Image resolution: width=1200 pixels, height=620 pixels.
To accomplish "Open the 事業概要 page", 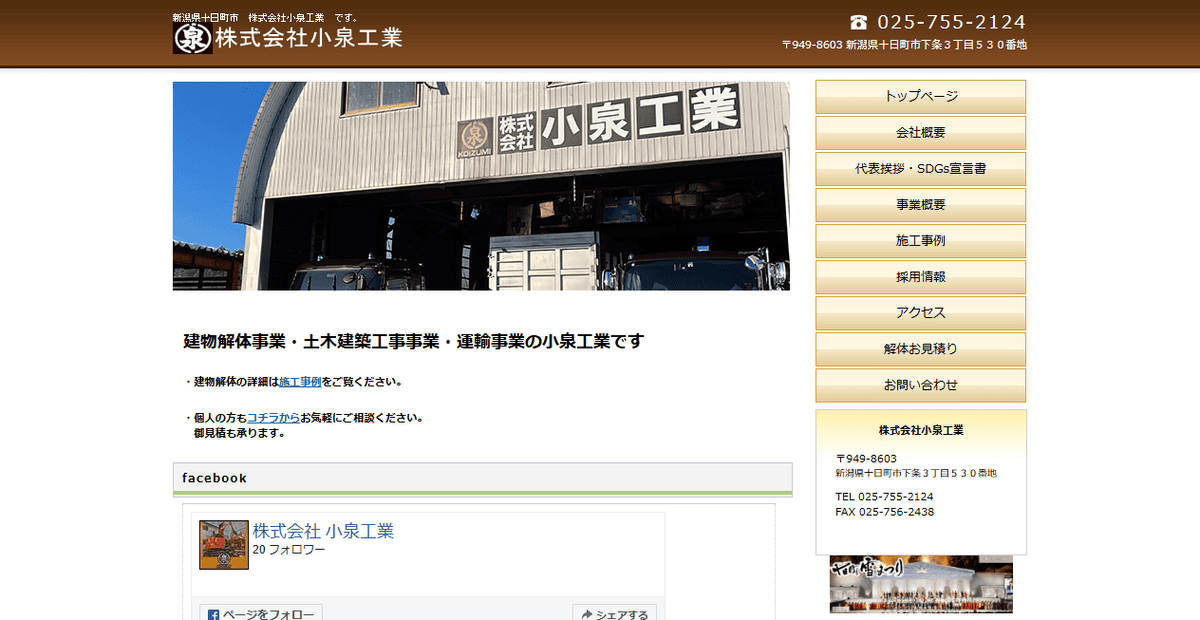I will (x=920, y=205).
